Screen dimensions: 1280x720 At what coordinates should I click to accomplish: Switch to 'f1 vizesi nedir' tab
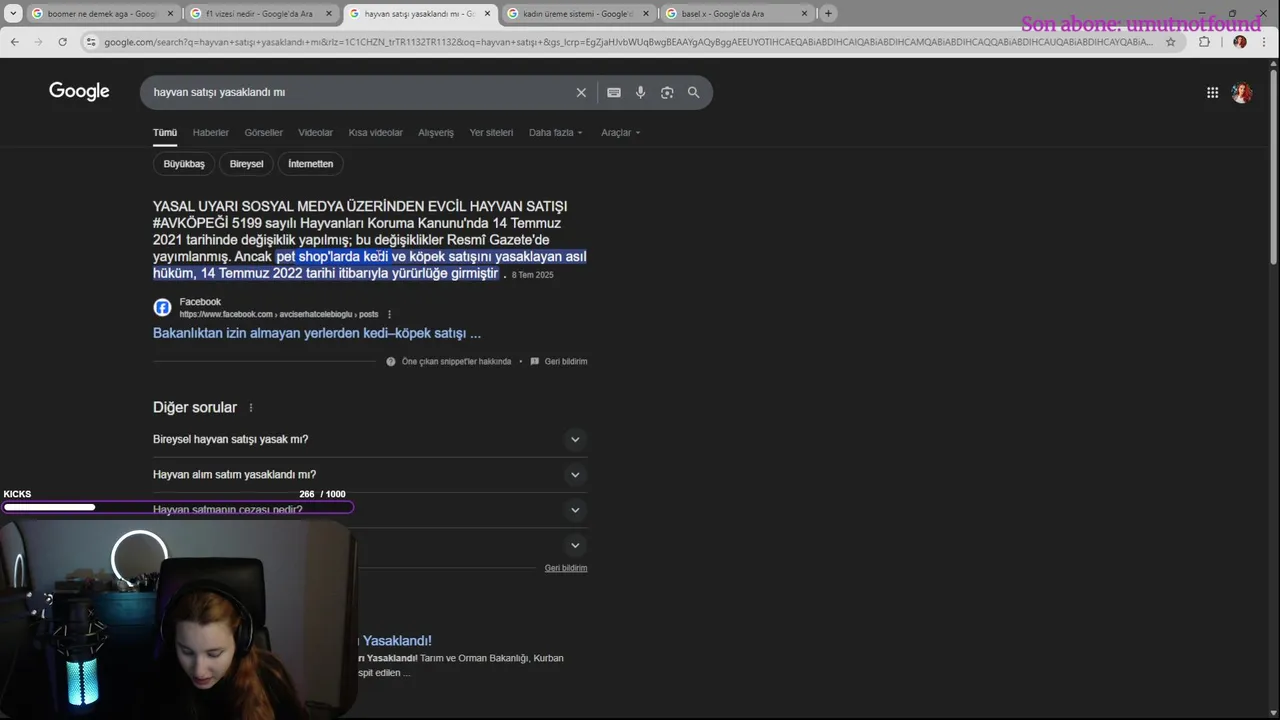tap(260, 14)
